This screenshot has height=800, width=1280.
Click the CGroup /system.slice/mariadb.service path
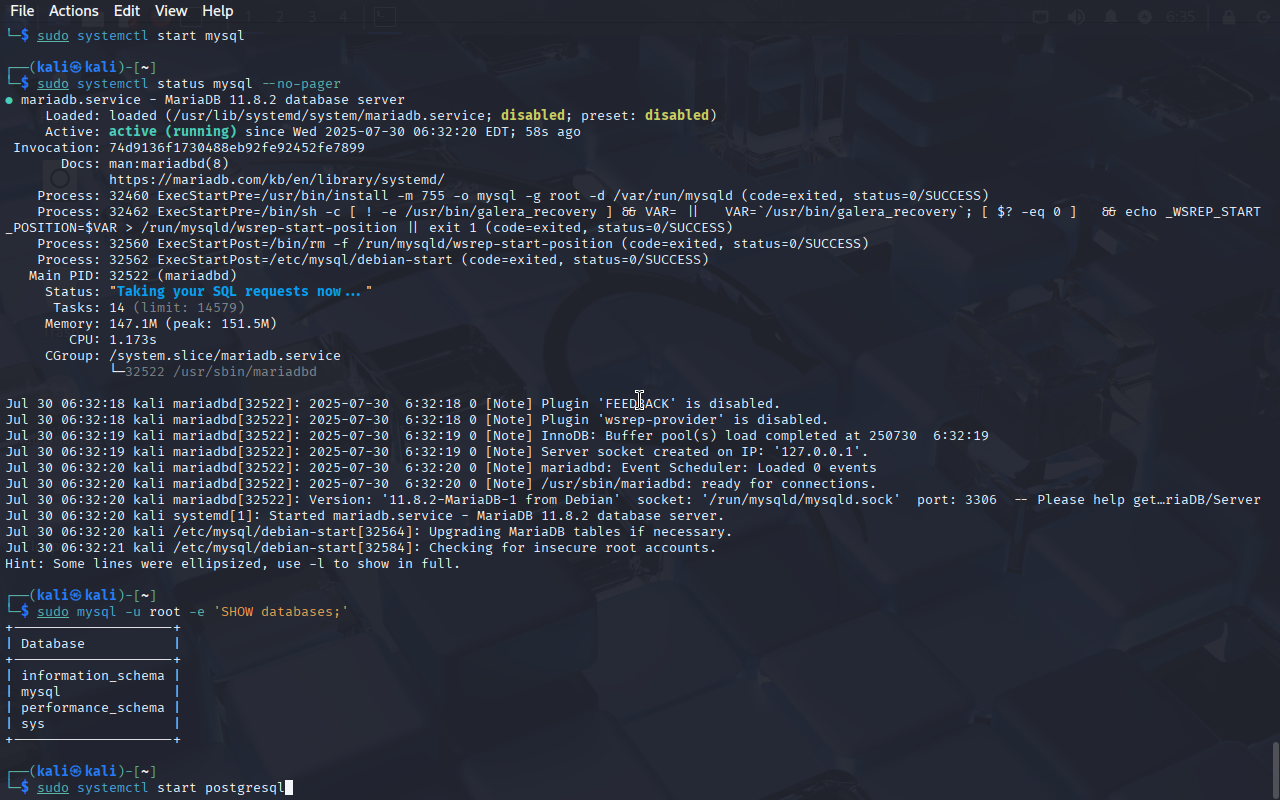pyautogui.click(x=225, y=356)
